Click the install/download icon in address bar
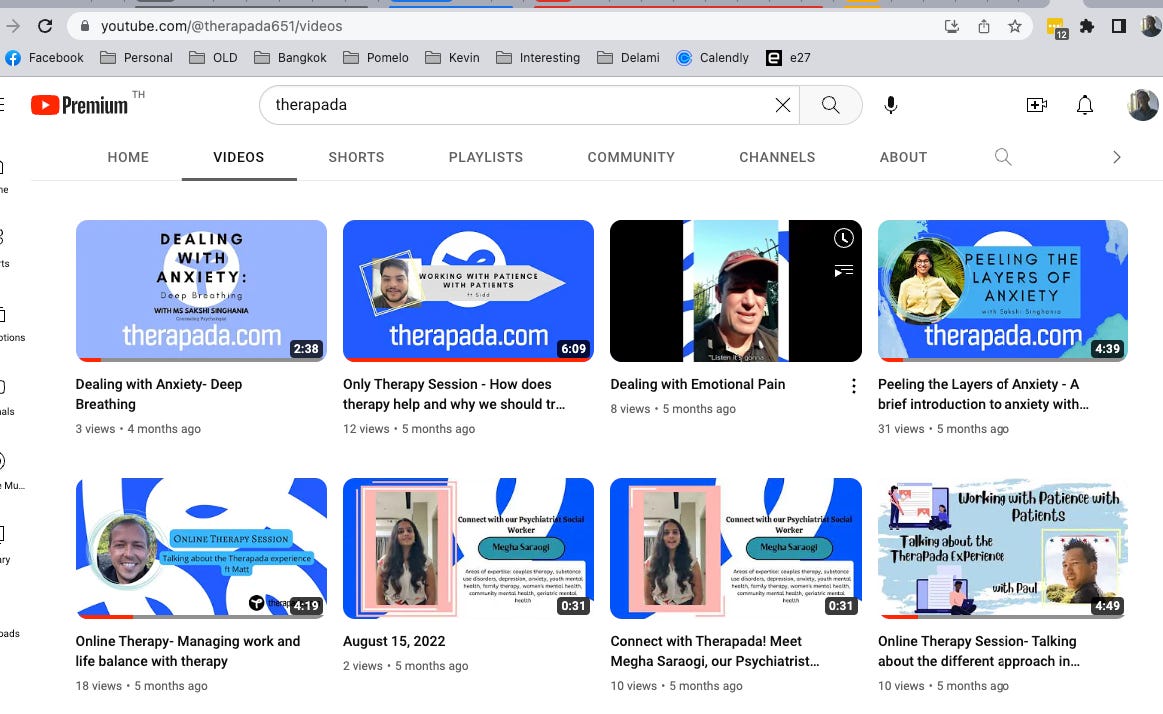1163x714 pixels. tap(952, 27)
